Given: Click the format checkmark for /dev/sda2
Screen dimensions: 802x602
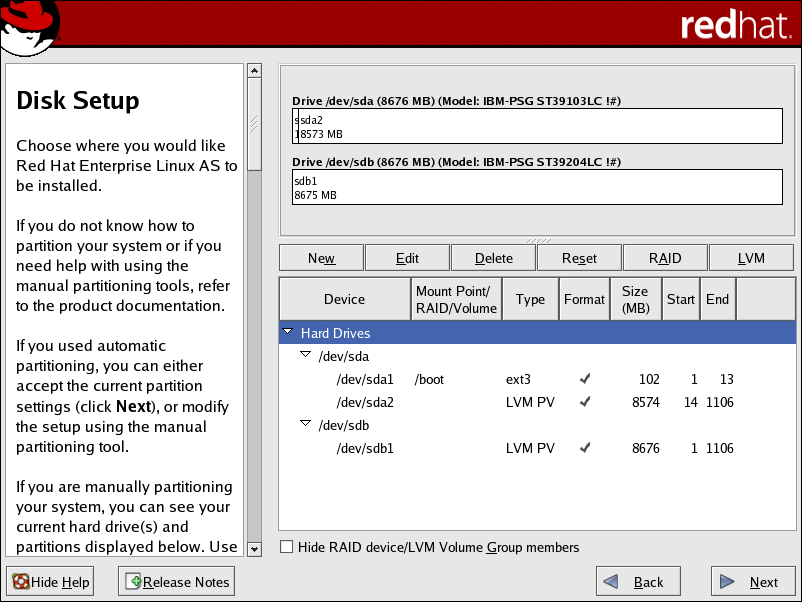Looking at the screenshot, I should (585, 402).
